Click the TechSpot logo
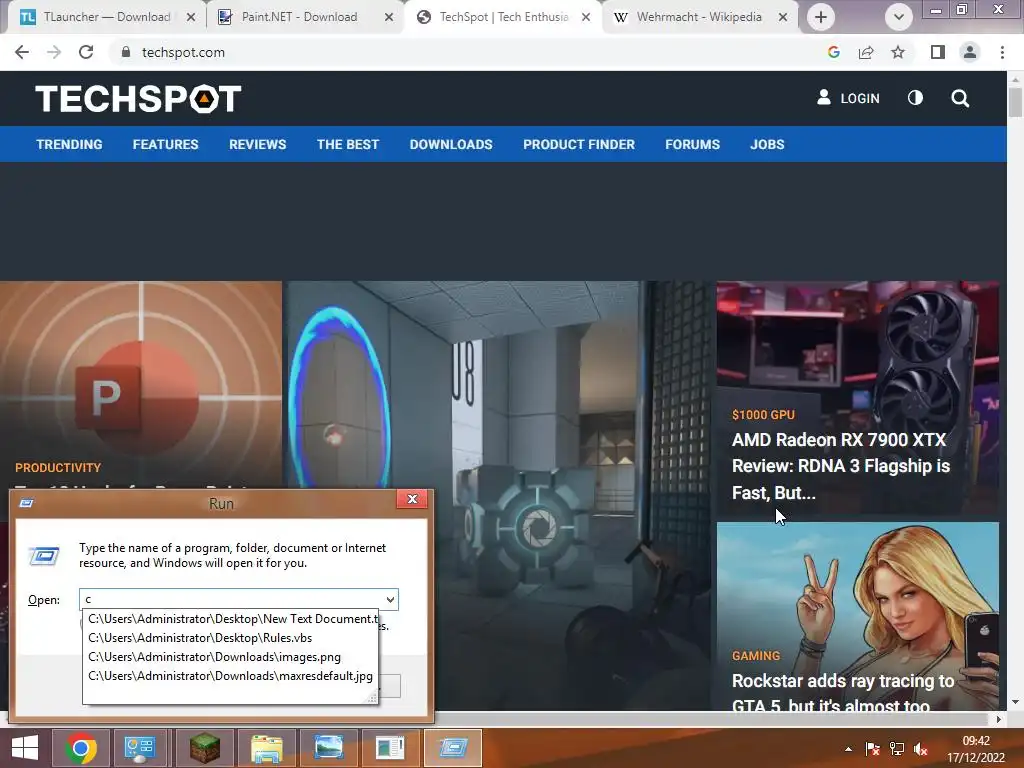 click(138, 99)
